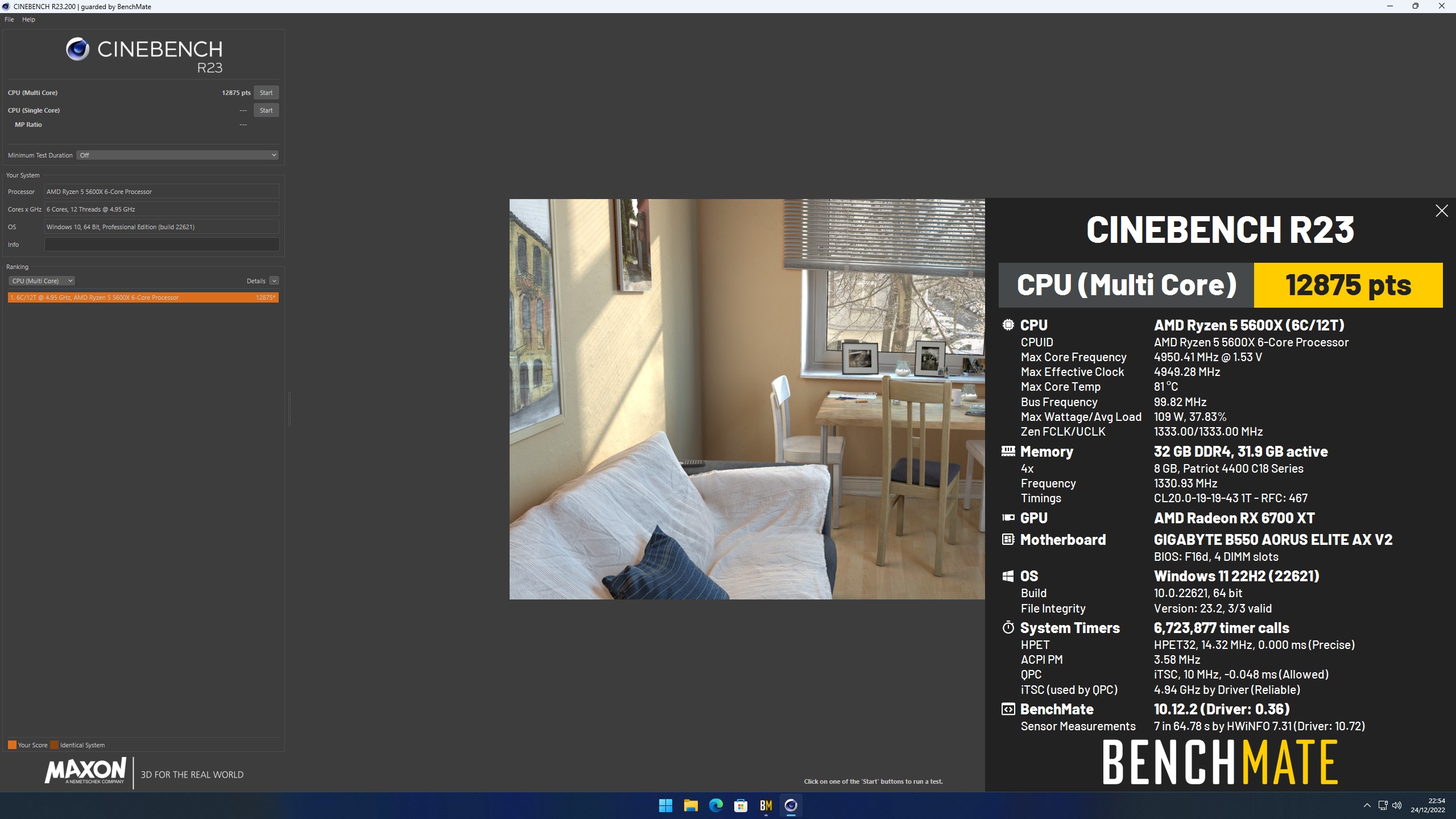This screenshot has height=819, width=1456.
Task: Open File Explorer from the taskbar
Action: 690,805
